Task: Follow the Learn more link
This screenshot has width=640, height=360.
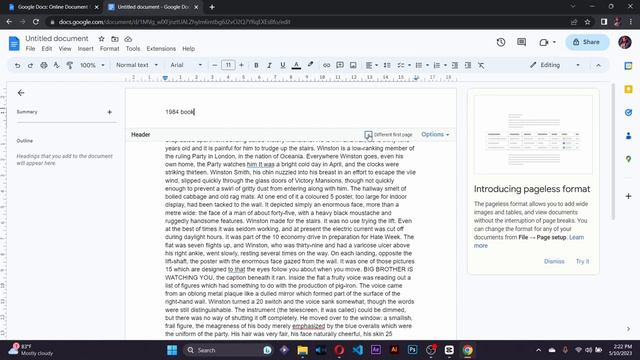Action: pyautogui.click(x=576, y=237)
